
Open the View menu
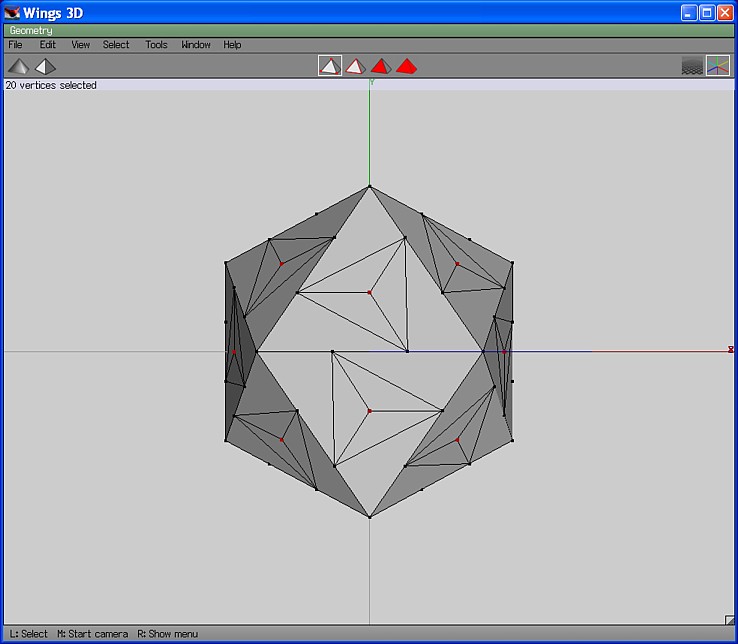point(80,45)
